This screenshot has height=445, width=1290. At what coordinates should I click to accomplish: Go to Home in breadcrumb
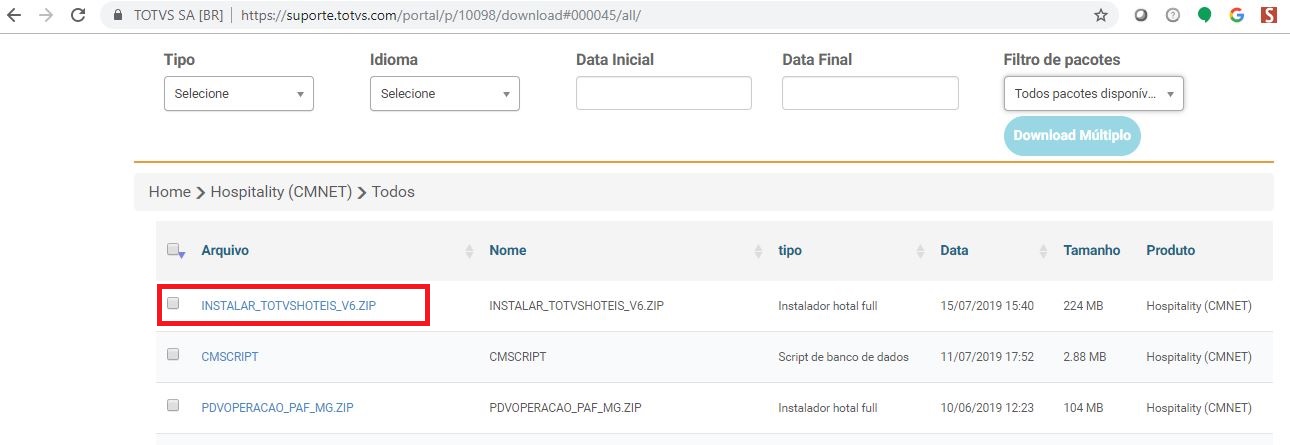pyautogui.click(x=169, y=192)
